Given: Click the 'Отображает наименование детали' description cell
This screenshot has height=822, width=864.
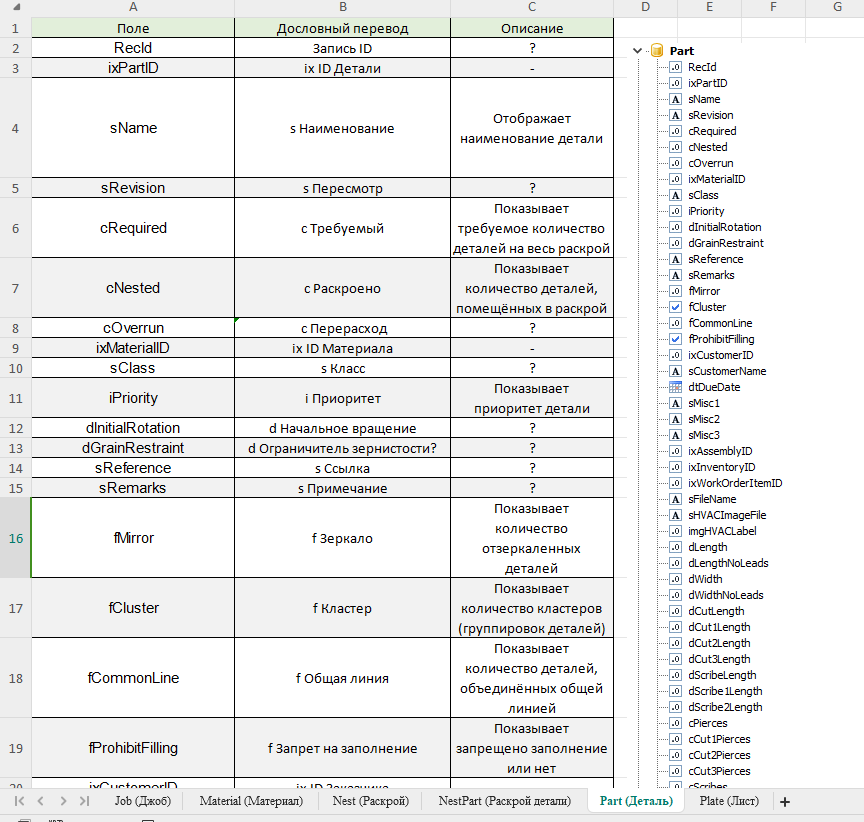Looking at the screenshot, I should coord(532,128).
